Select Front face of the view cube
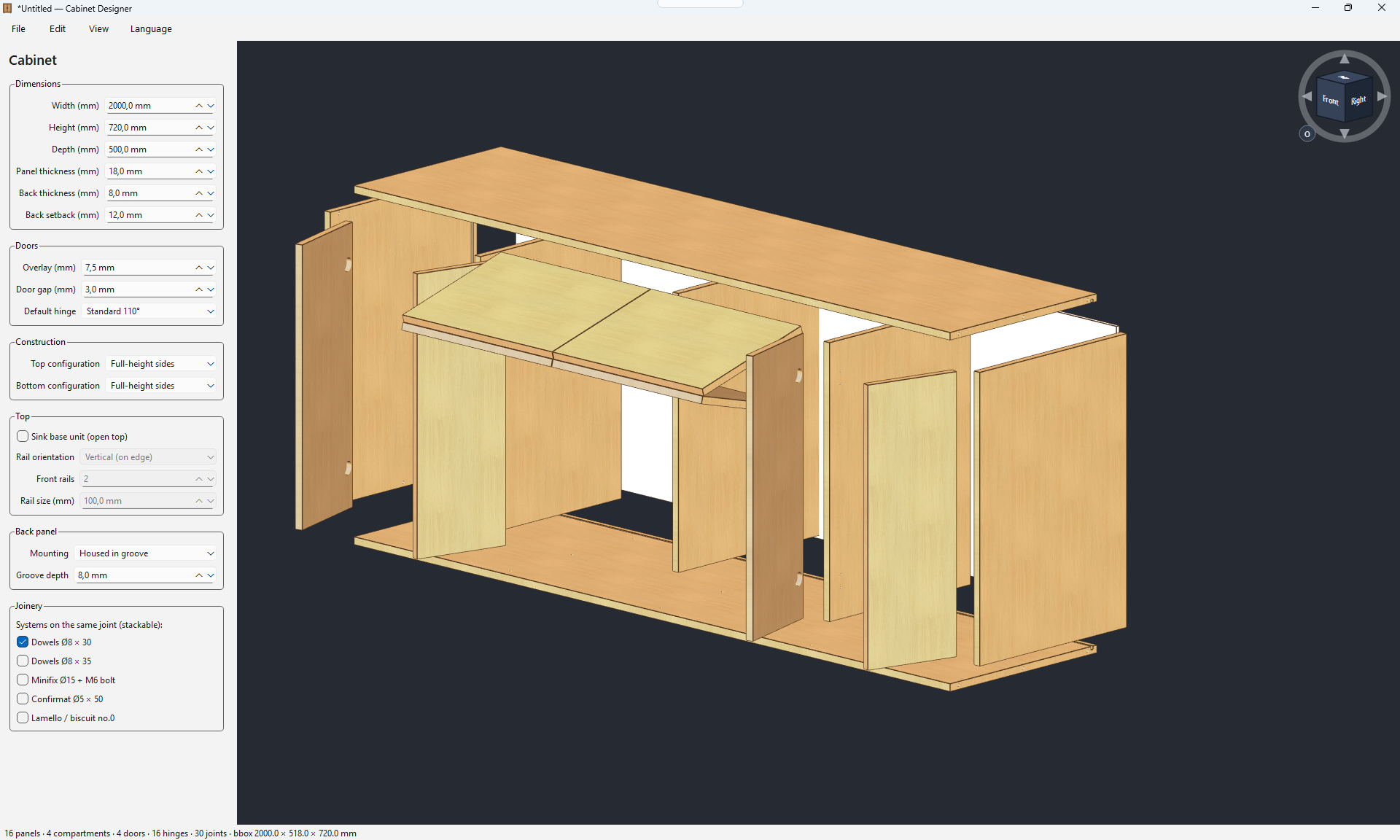Image resolution: width=1400 pixels, height=840 pixels. coord(1331,101)
